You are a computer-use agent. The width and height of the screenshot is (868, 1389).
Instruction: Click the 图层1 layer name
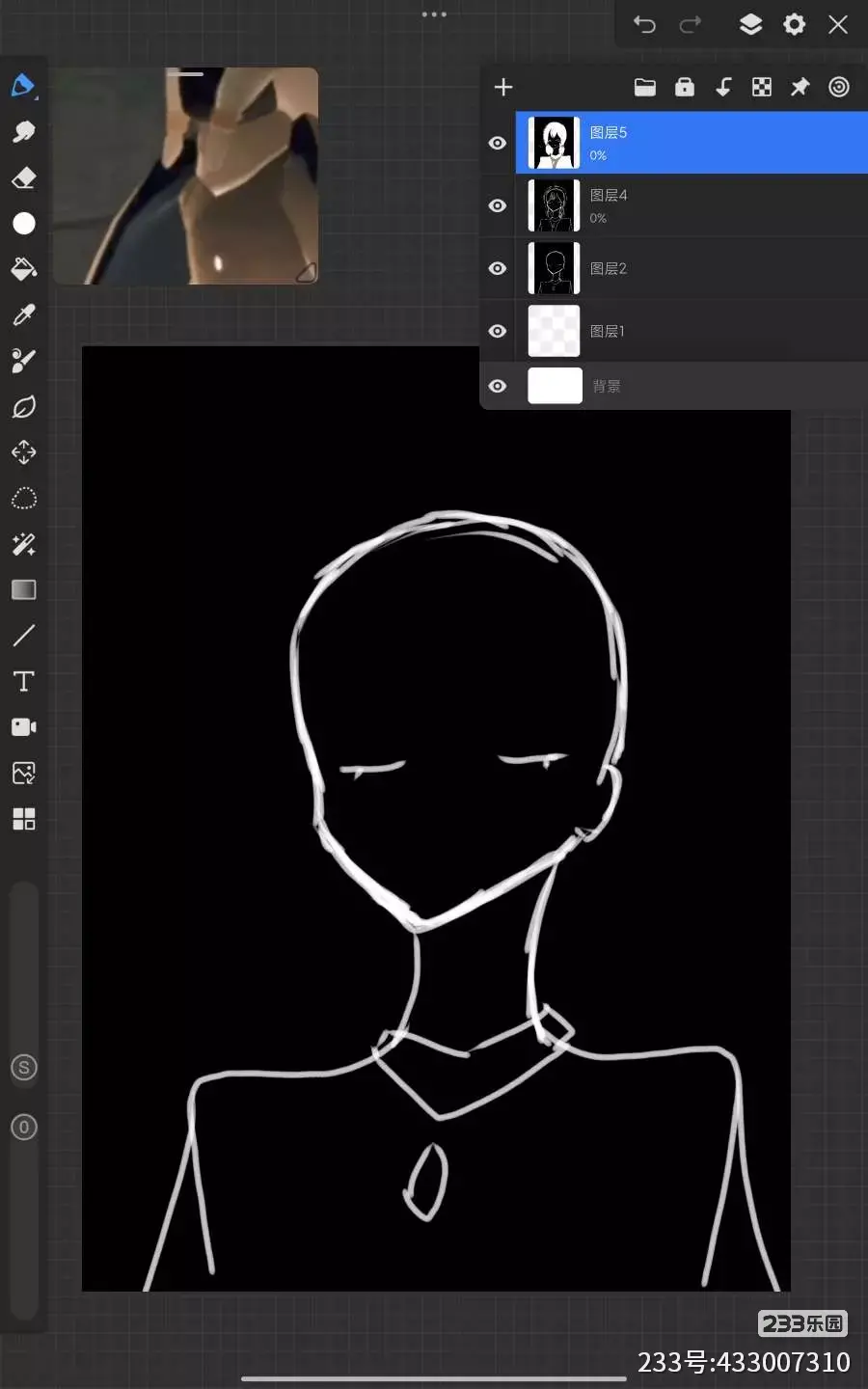pyautogui.click(x=608, y=331)
